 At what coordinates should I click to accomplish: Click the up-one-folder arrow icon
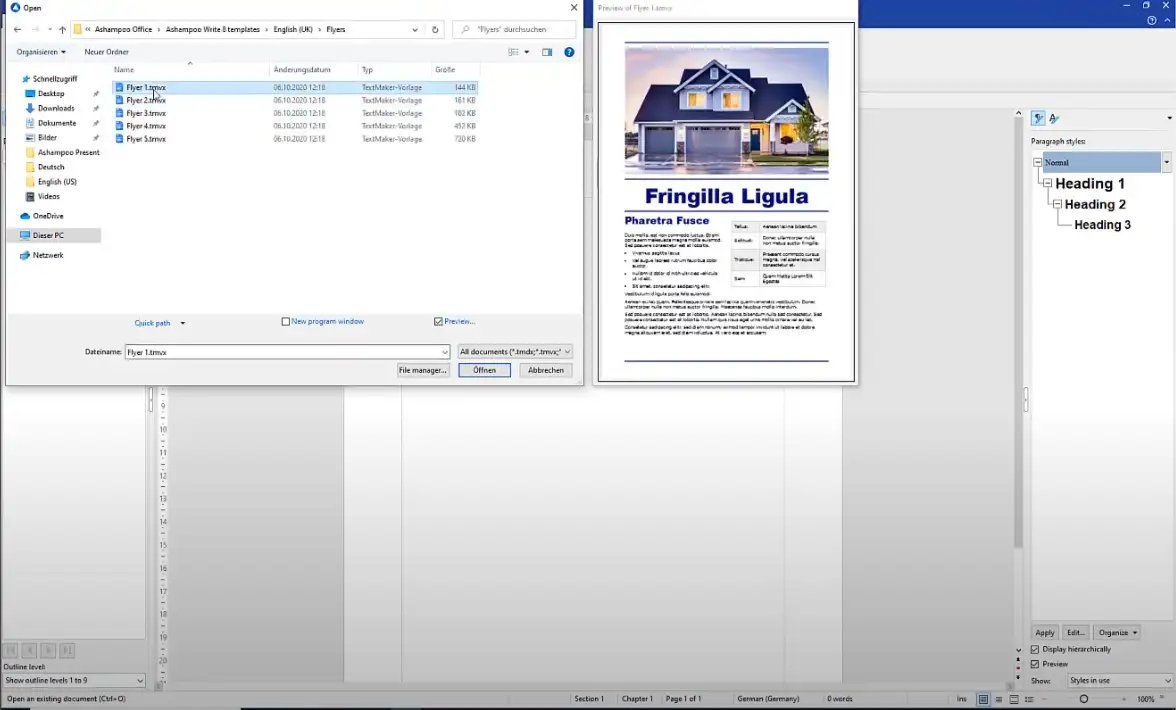point(62,30)
